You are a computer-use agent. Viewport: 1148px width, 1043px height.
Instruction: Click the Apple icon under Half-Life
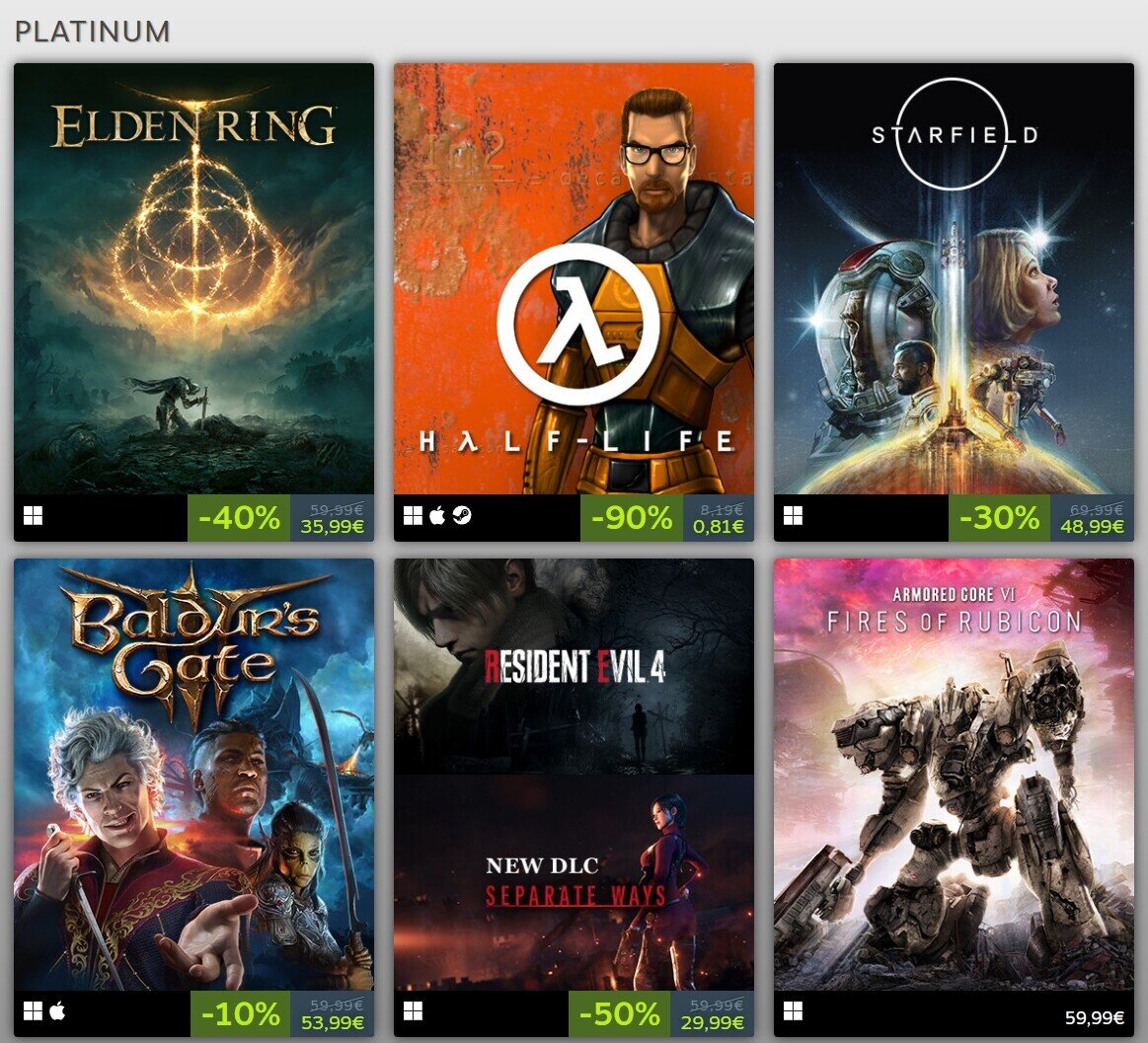click(437, 515)
